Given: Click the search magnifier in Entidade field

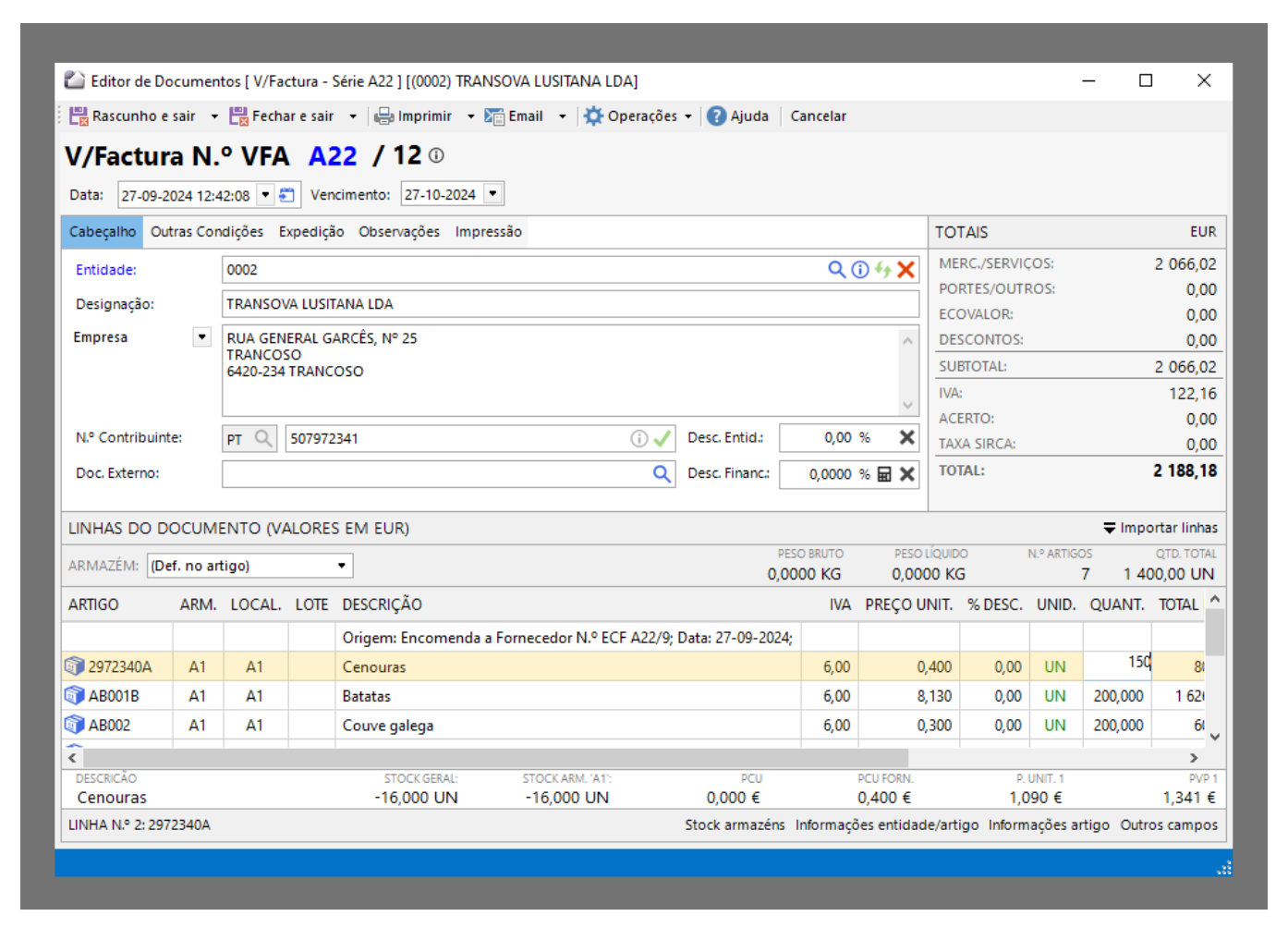Looking at the screenshot, I should click(x=836, y=269).
